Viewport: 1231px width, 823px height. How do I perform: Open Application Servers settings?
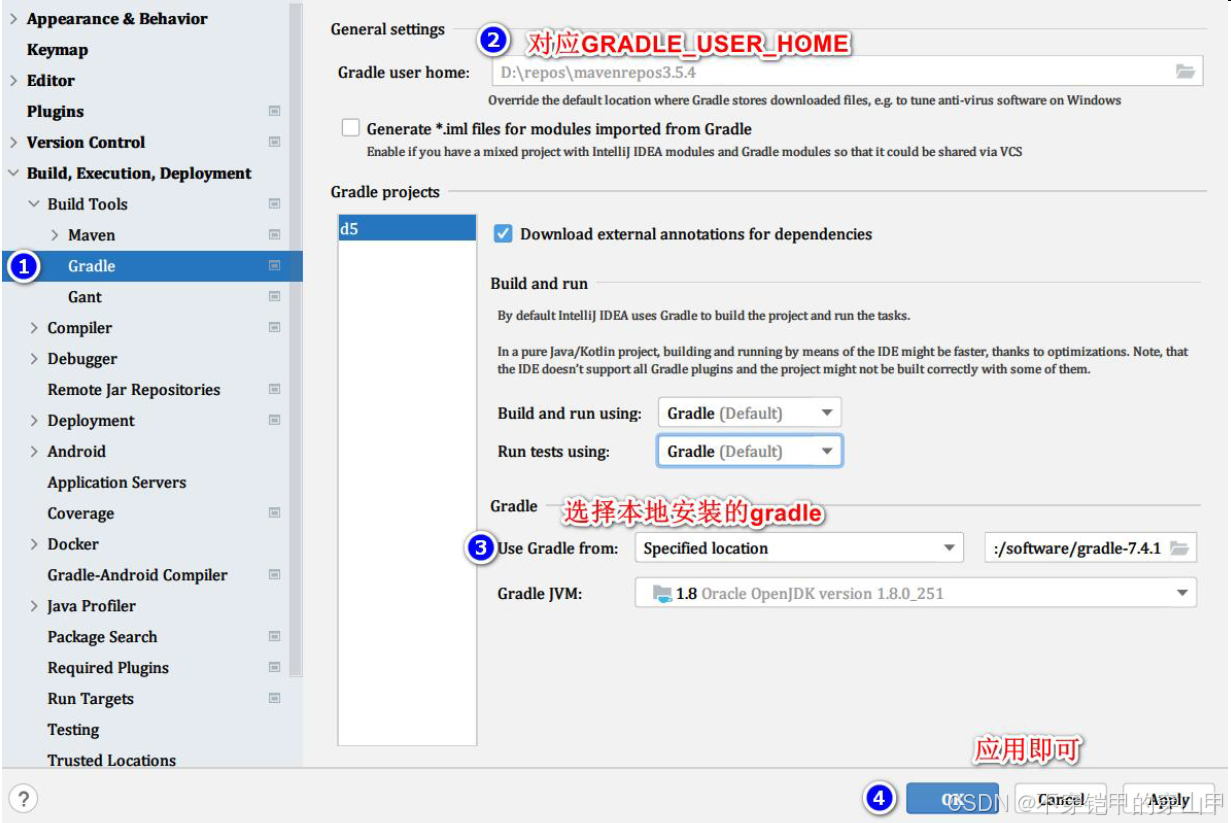[117, 482]
